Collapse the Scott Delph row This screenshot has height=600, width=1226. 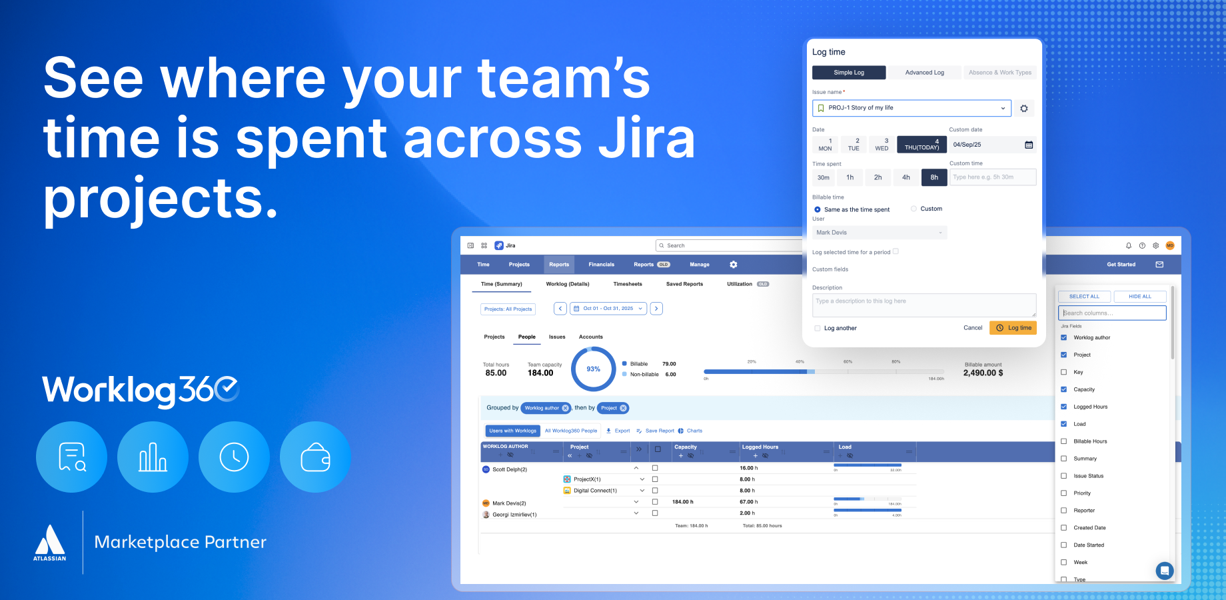pos(636,468)
